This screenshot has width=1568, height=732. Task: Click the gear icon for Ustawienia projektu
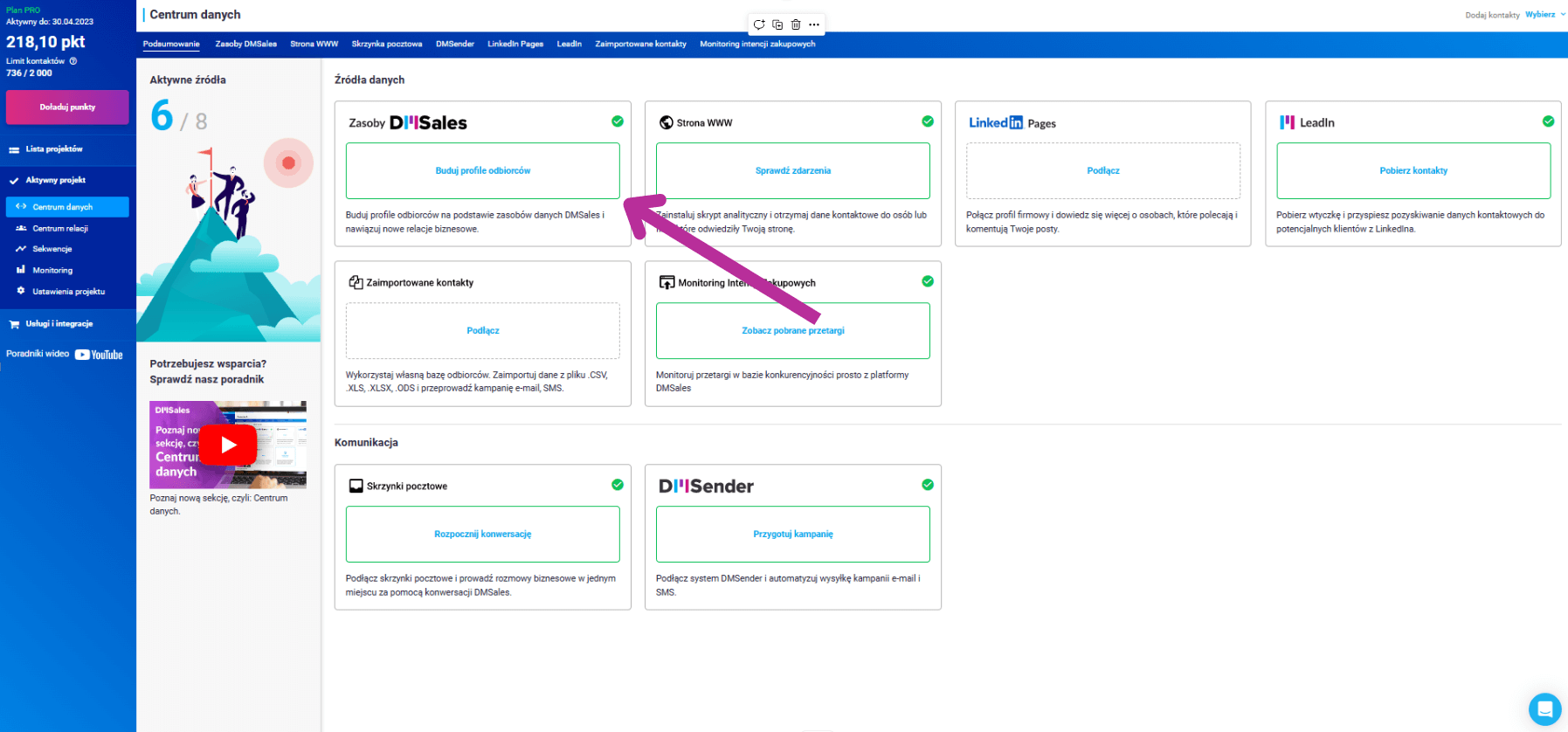pos(21,291)
